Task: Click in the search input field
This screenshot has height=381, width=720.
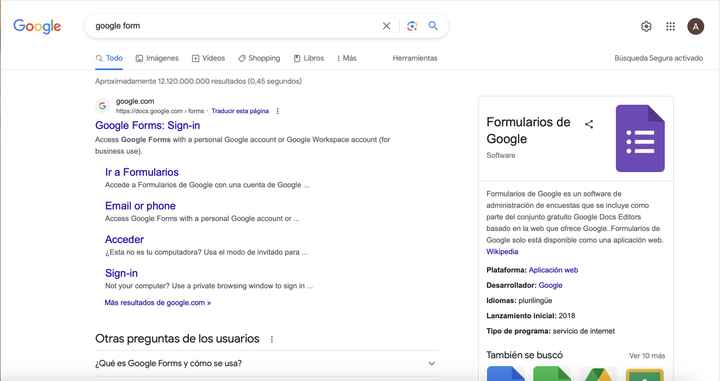Action: [x=234, y=26]
